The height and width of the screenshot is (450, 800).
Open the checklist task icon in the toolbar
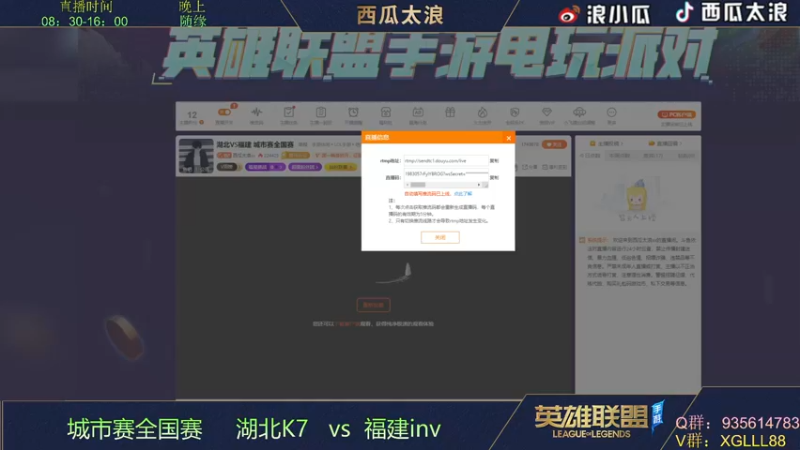pos(289,112)
